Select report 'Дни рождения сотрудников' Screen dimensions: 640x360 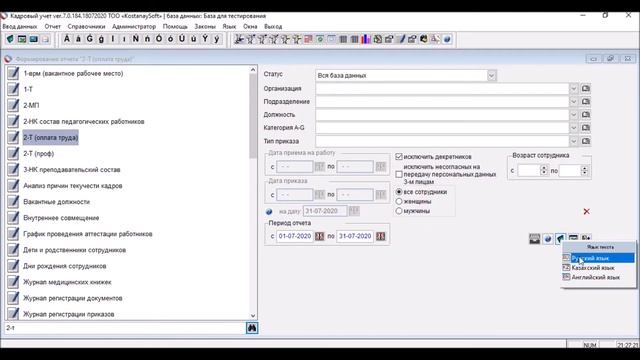(x=64, y=266)
